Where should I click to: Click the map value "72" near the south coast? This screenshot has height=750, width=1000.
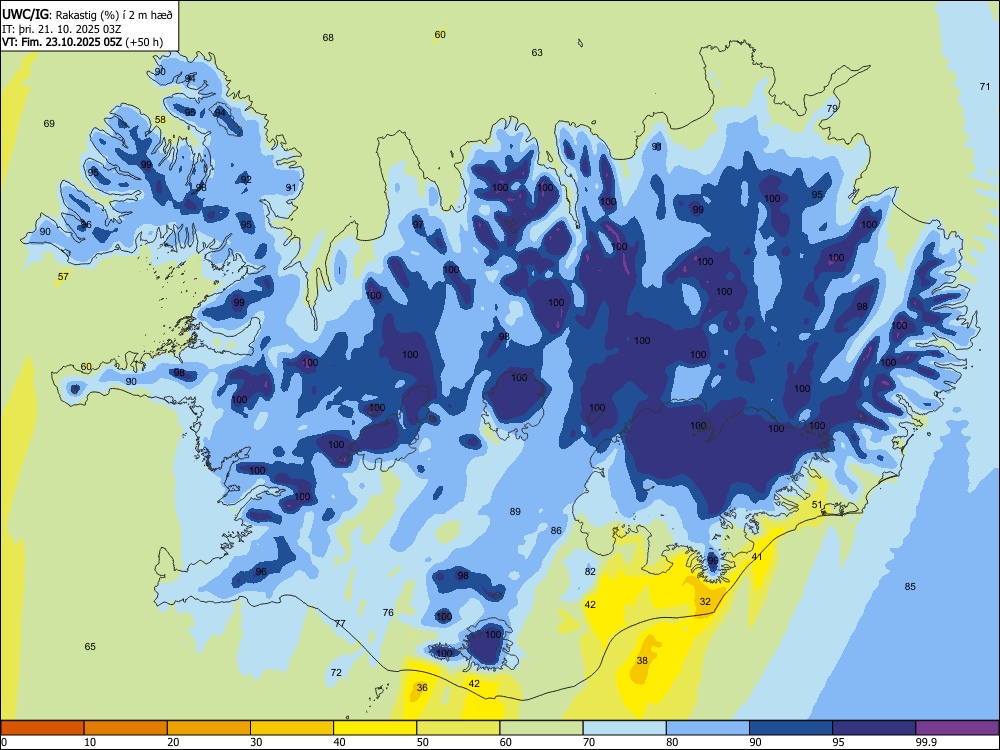(336, 672)
